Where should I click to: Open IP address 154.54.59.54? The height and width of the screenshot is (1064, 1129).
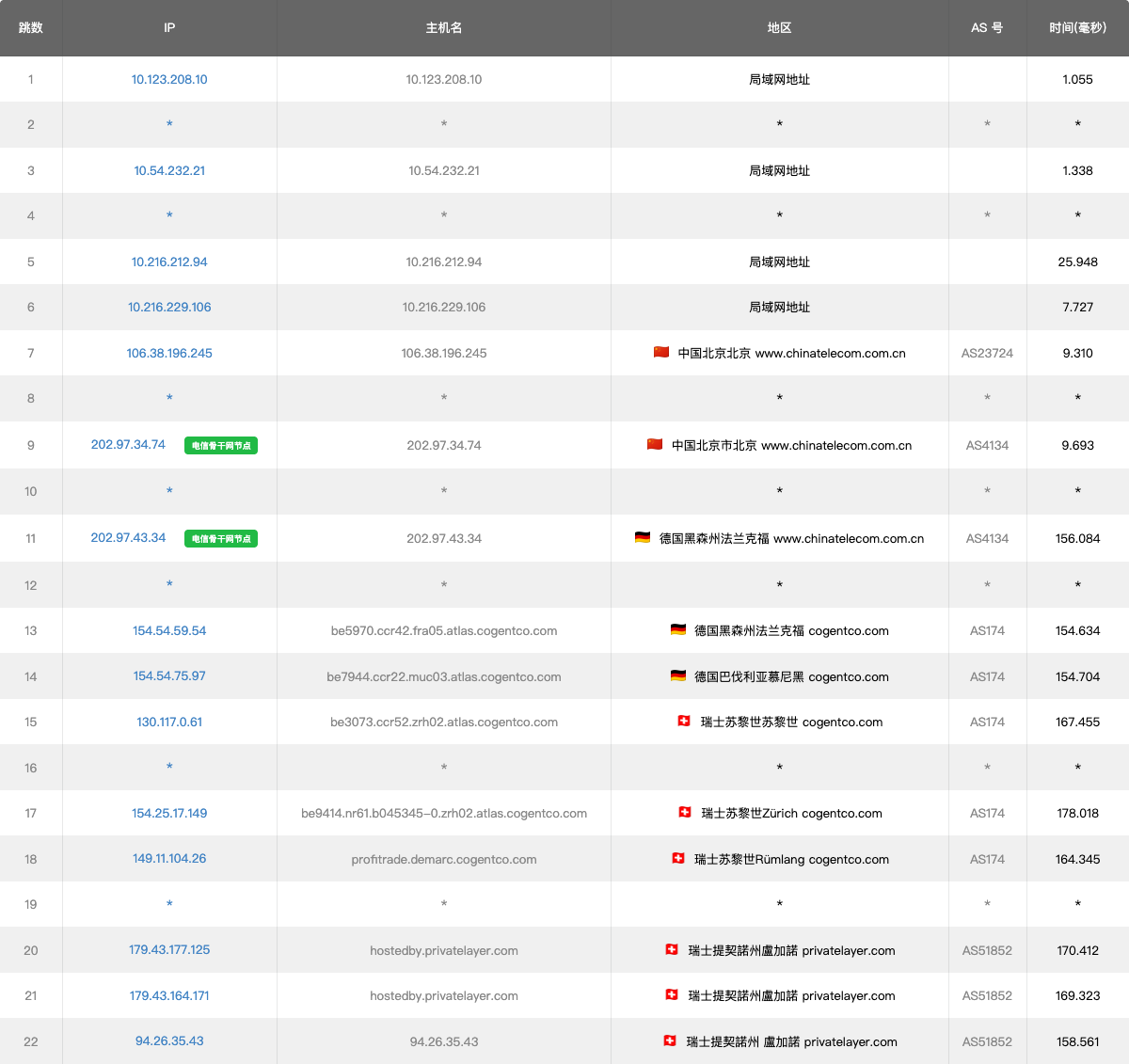tap(169, 631)
